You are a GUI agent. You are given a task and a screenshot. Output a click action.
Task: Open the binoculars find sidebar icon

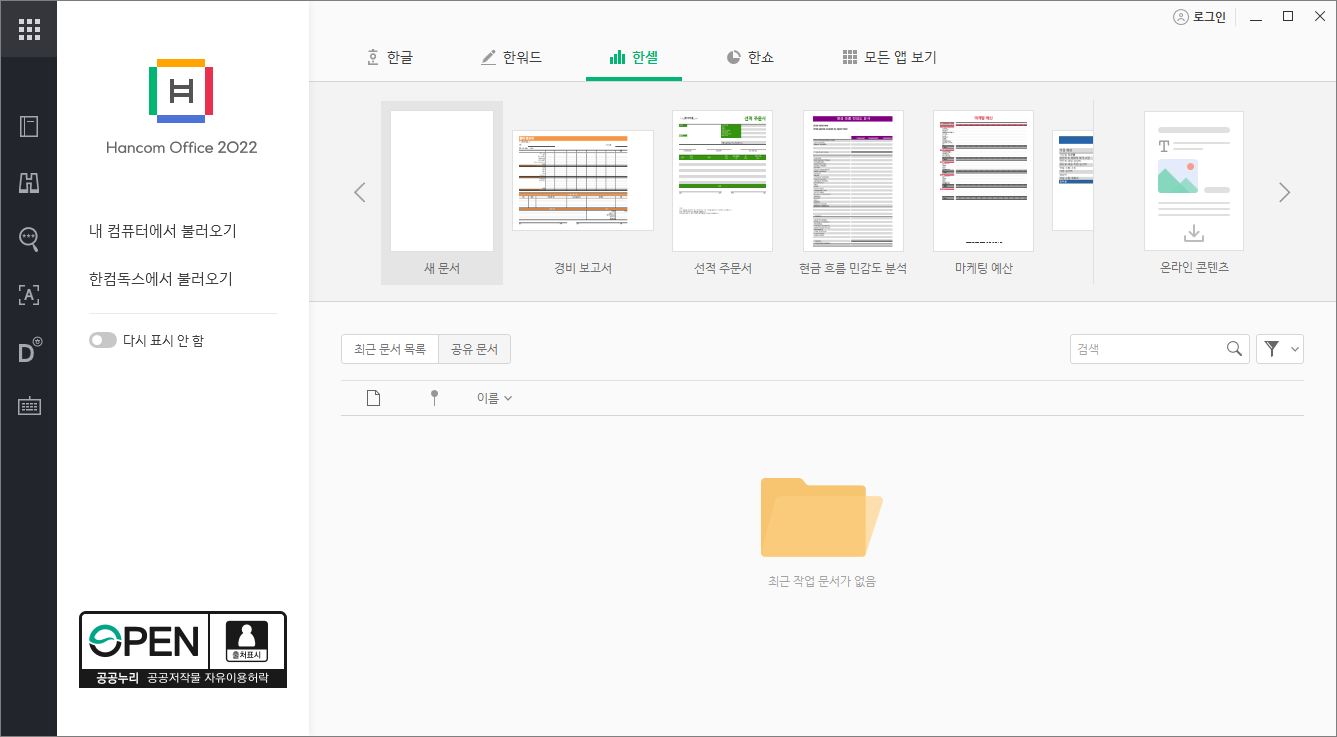click(x=29, y=182)
